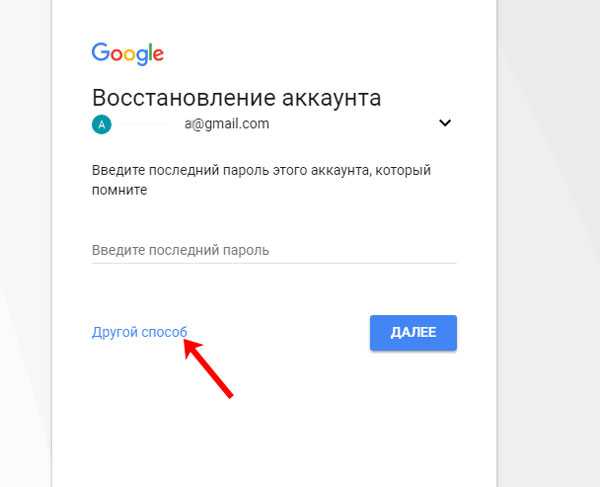
Task: Expand the account chevron next to a@gmail.com
Action: [445, 123]
